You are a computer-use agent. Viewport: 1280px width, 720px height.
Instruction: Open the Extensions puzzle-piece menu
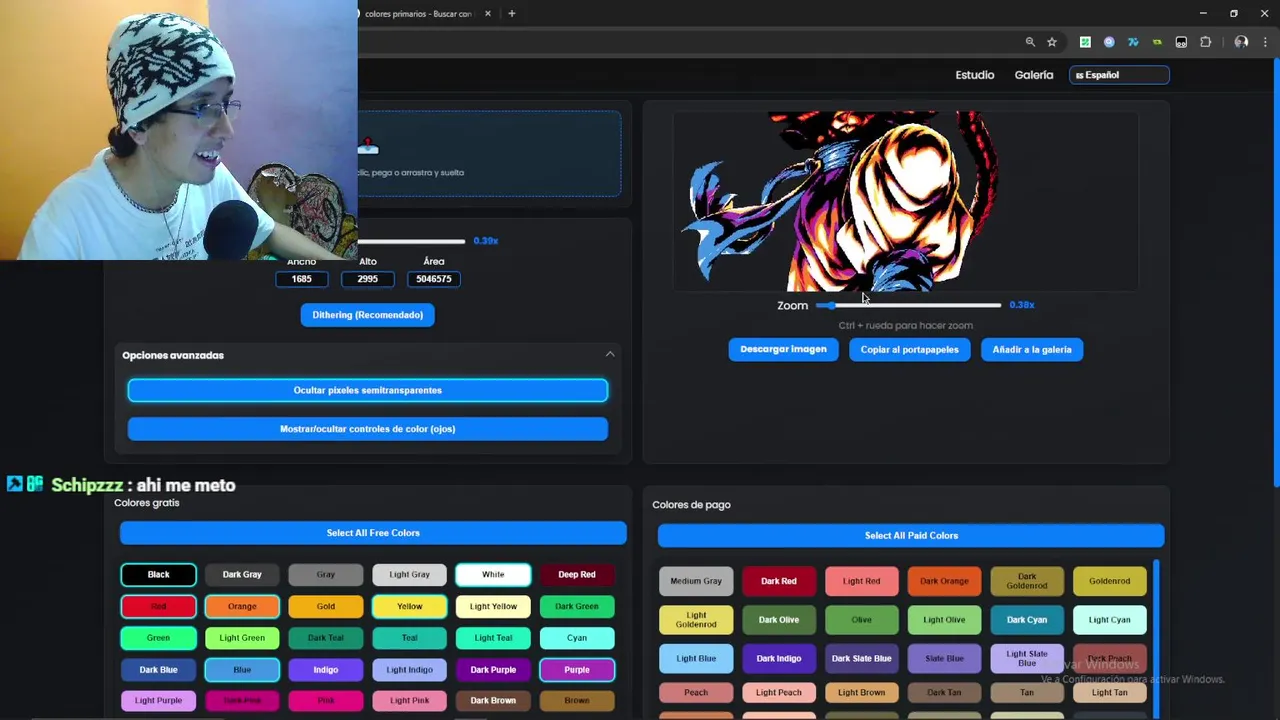coord(1205,42)
